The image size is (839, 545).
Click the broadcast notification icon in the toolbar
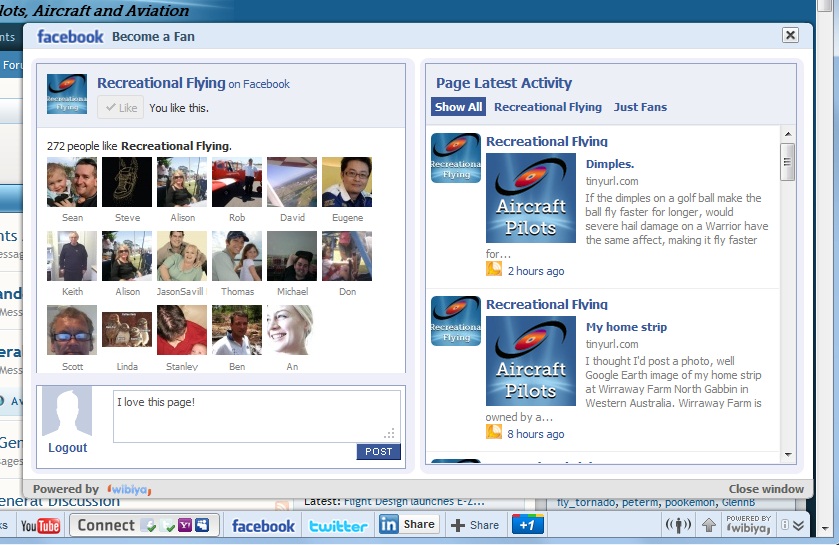click(x=678, y=525)
